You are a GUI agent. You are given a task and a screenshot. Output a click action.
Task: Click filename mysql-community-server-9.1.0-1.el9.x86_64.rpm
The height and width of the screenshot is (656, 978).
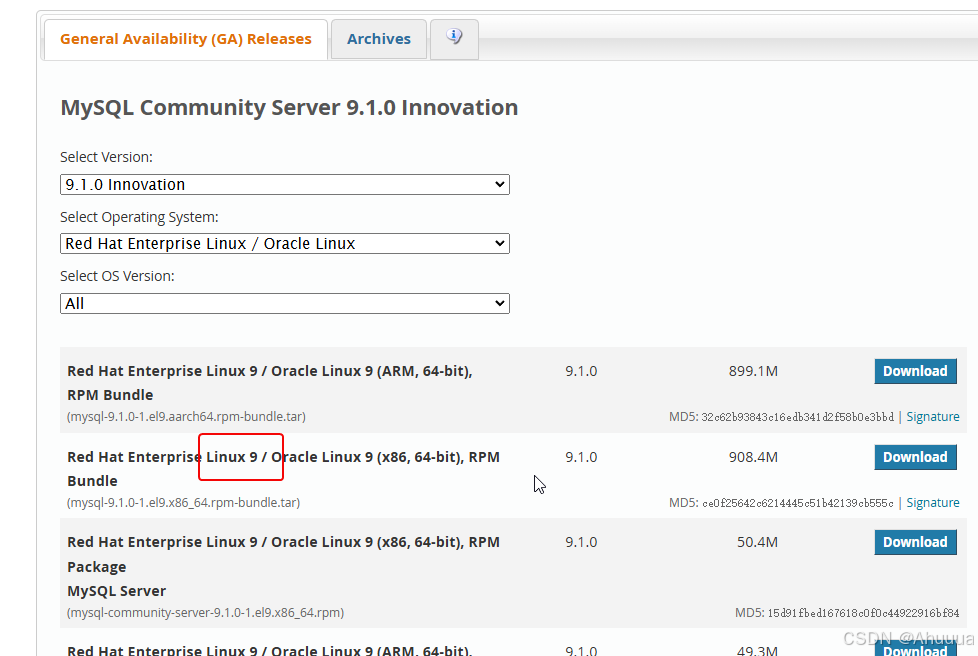tap(205, 612)
